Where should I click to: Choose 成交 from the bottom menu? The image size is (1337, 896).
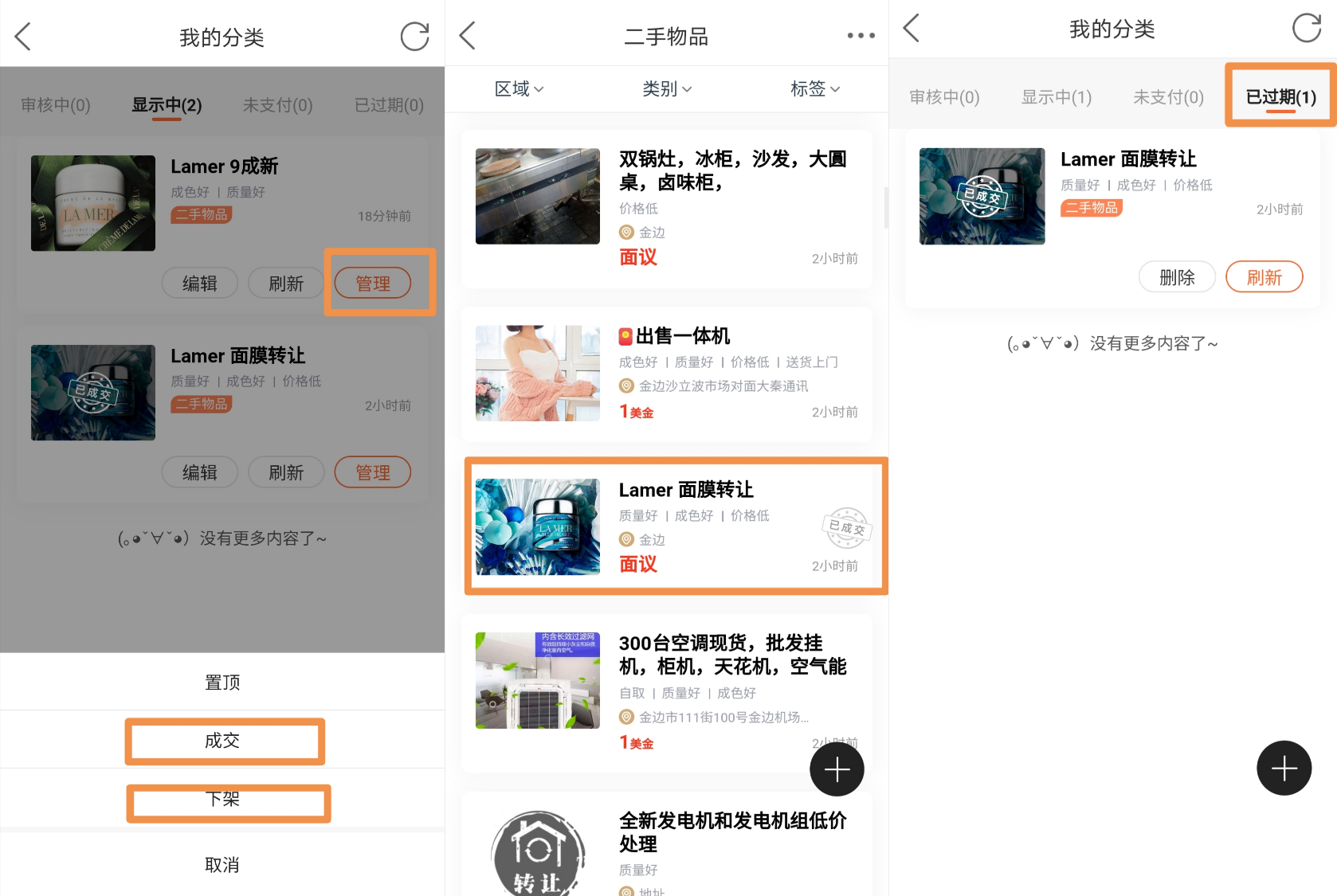tap(222, 741)
